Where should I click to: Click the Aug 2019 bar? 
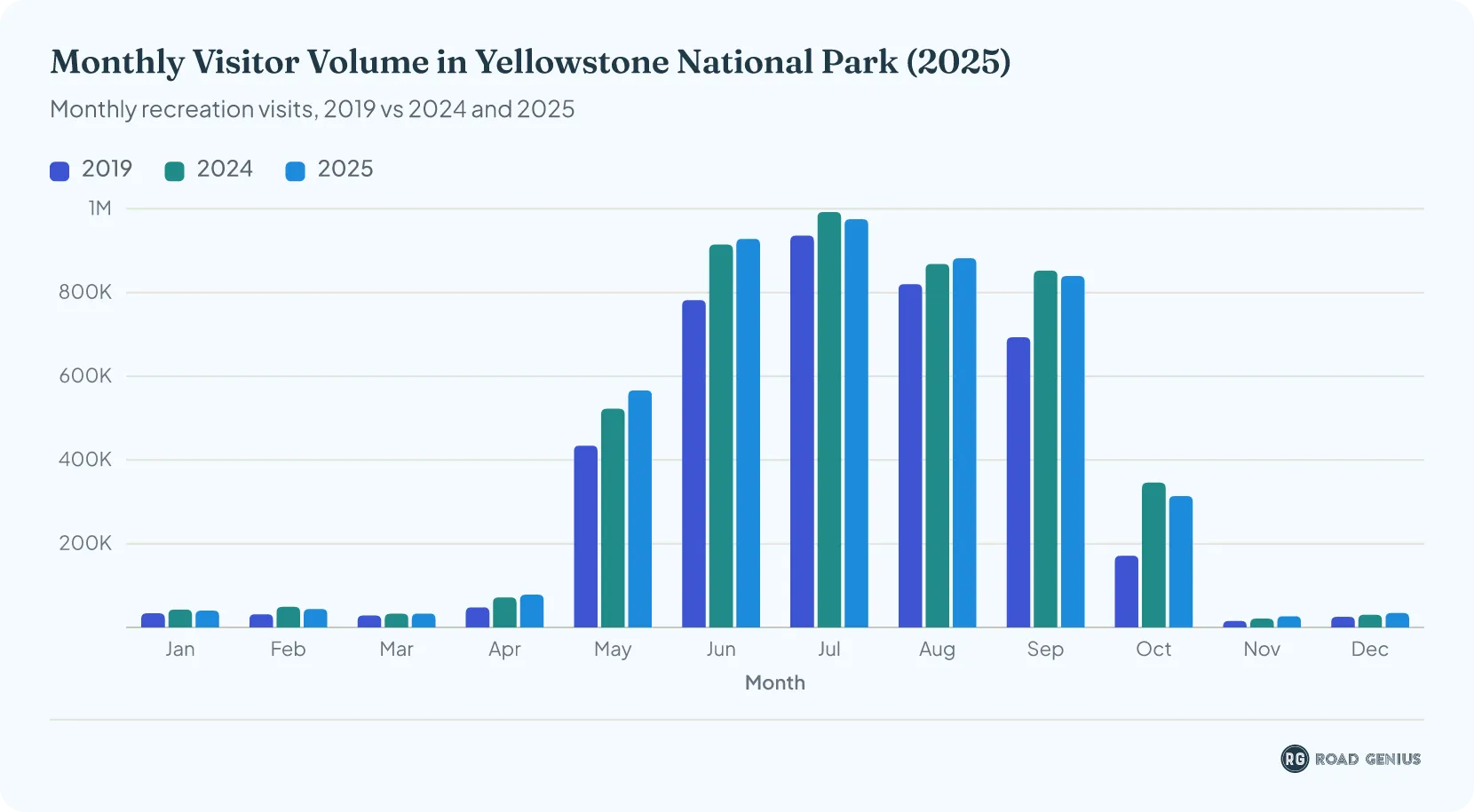click(910, 455)
